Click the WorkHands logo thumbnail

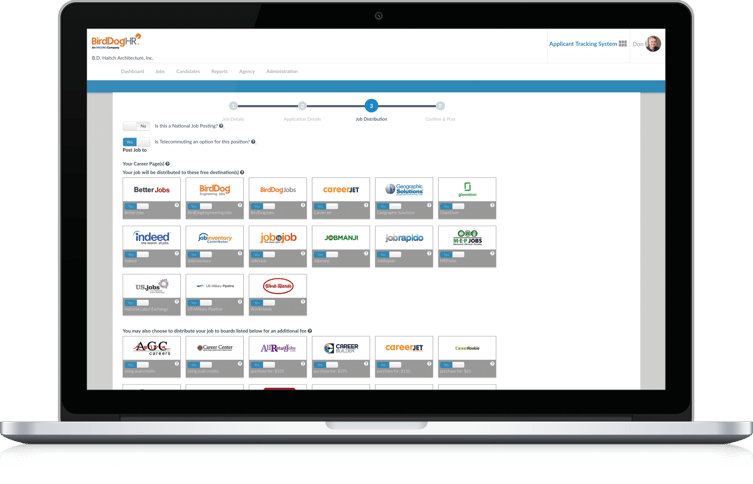[x=278, y=286]
